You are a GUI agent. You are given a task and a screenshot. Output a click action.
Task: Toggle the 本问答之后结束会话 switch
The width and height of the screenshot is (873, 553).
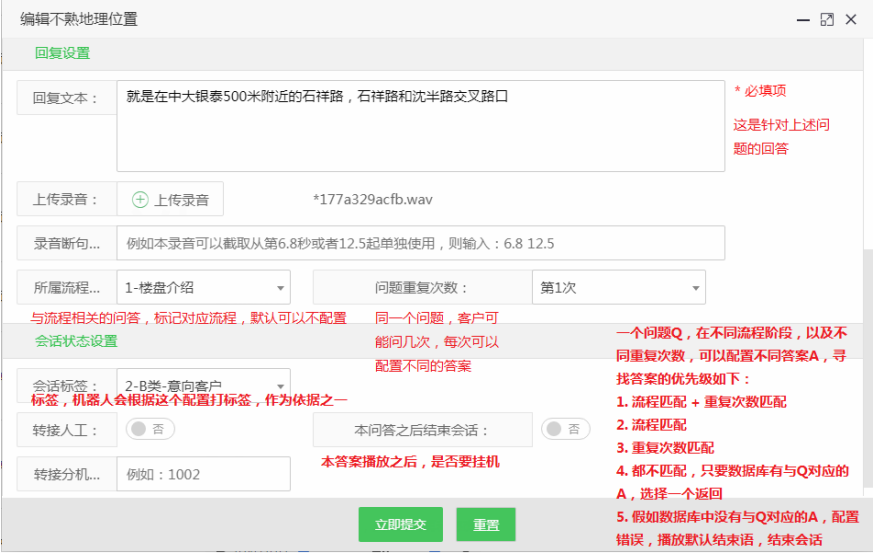(x=565, y=429)
